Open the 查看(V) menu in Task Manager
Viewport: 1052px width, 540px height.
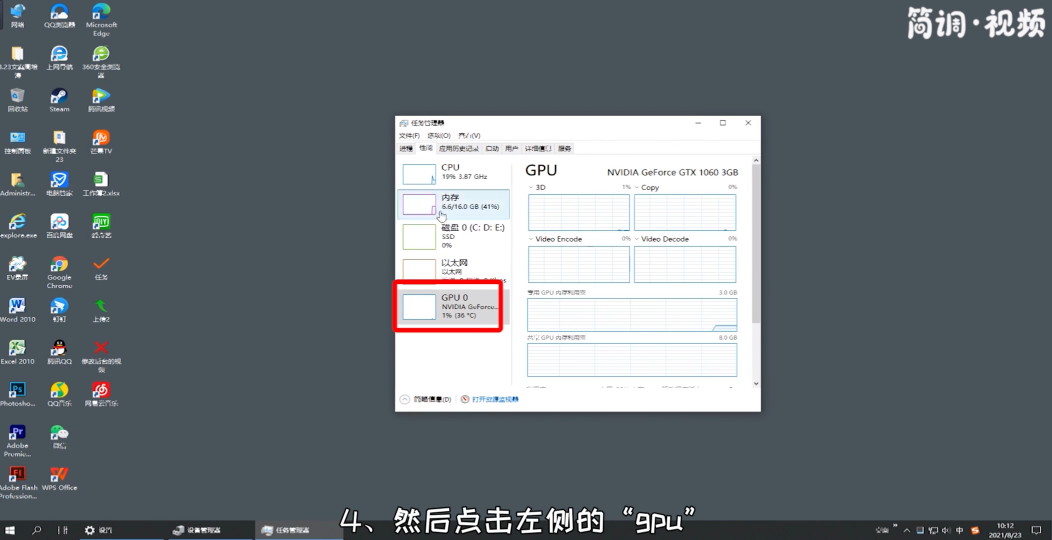pos(469,136)
